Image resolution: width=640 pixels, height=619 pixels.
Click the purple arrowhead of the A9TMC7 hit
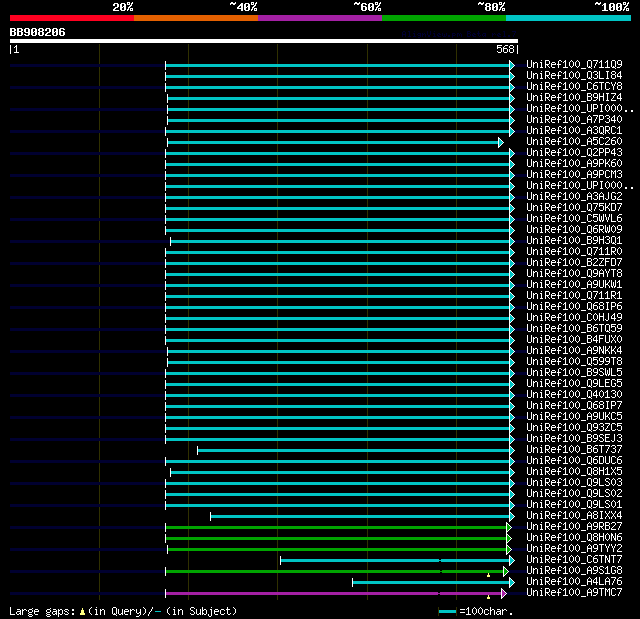point(504,594)
